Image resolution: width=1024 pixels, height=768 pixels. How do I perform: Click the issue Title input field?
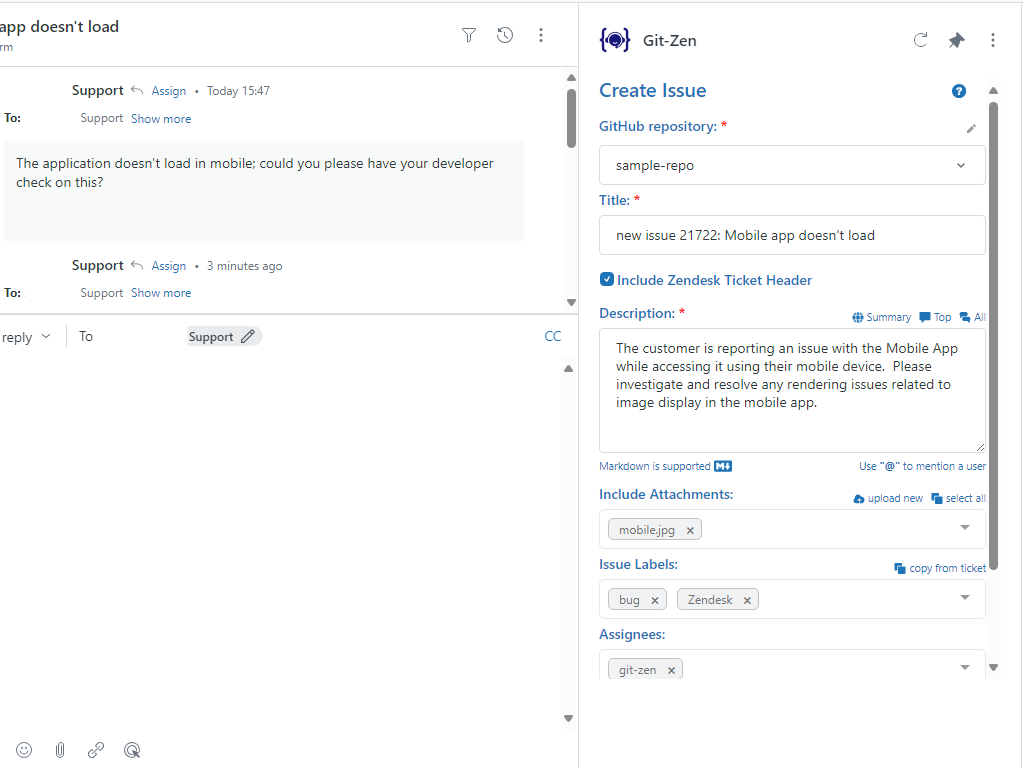coord(792,235)
